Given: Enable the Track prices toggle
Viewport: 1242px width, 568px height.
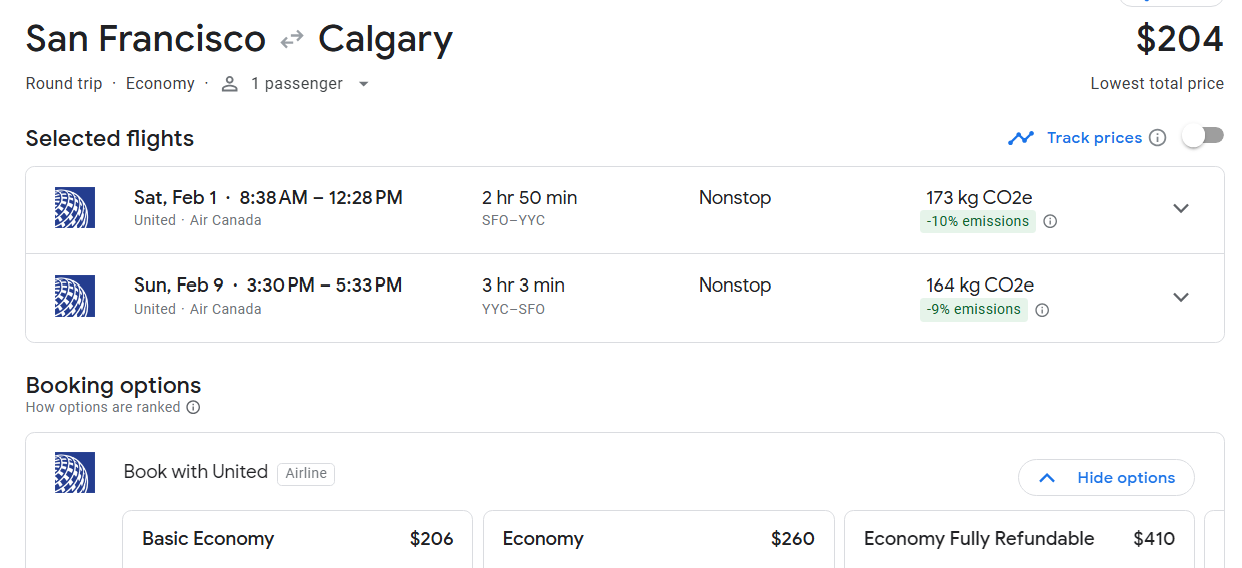Looking at the screenshot, I should (1203, 137).
